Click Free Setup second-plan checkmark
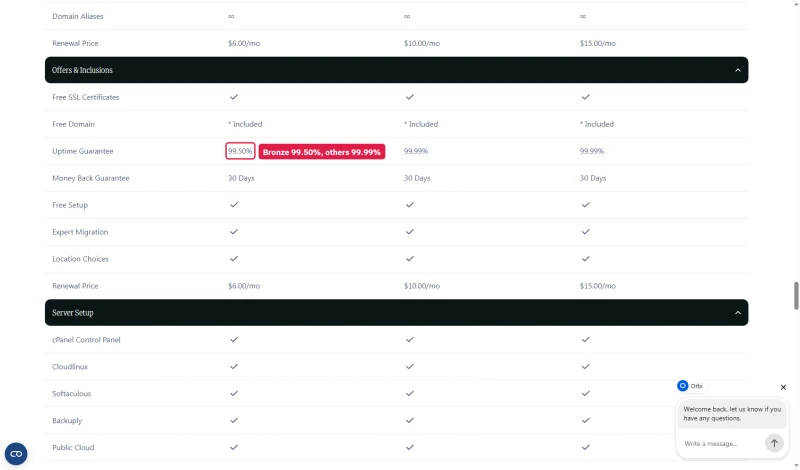This screenshot has height=470, width=800. point(410,205)
